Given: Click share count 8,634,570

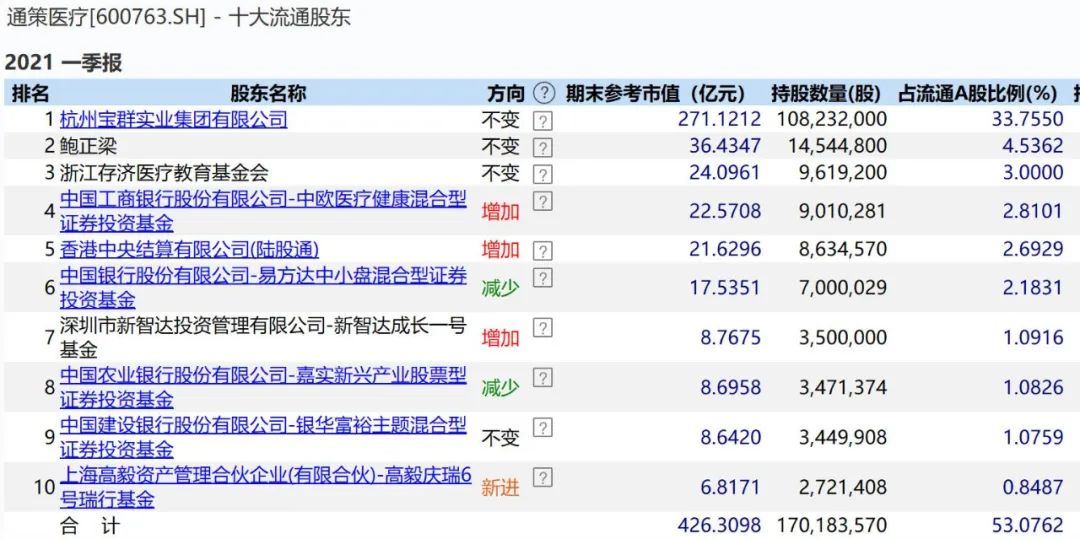Looking at the screenshot, I should click(x=843, y=249).
